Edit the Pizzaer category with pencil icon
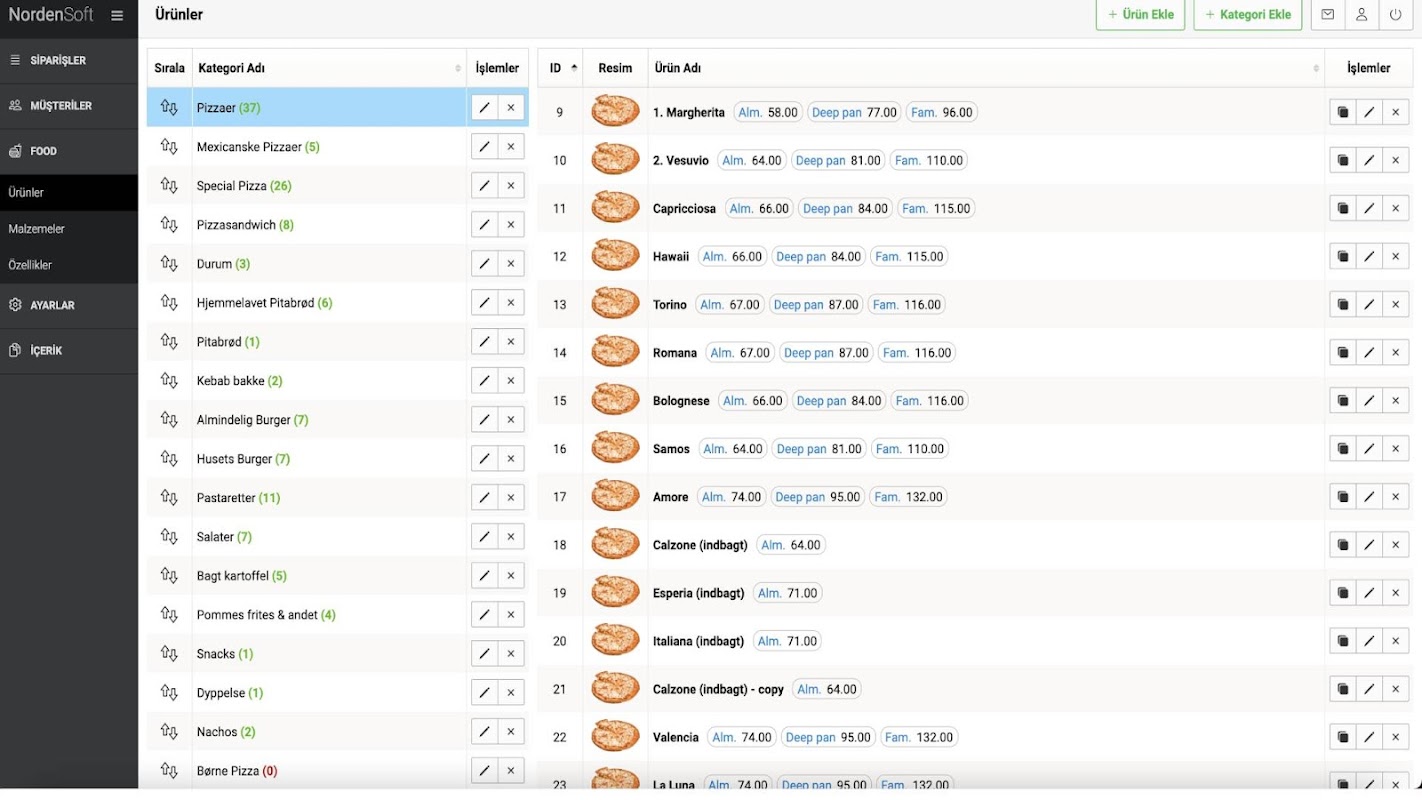Viewport: 1422px width, 800px height. (x=484, y=108)
